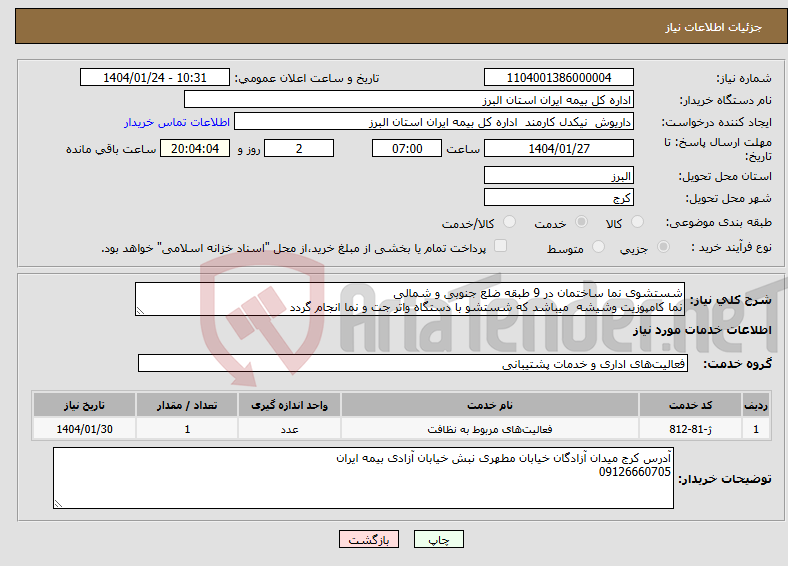Click the گروه خدمت field
Image resolution: width=788 pixels, height=566 pixels.
tap(413, 363)
